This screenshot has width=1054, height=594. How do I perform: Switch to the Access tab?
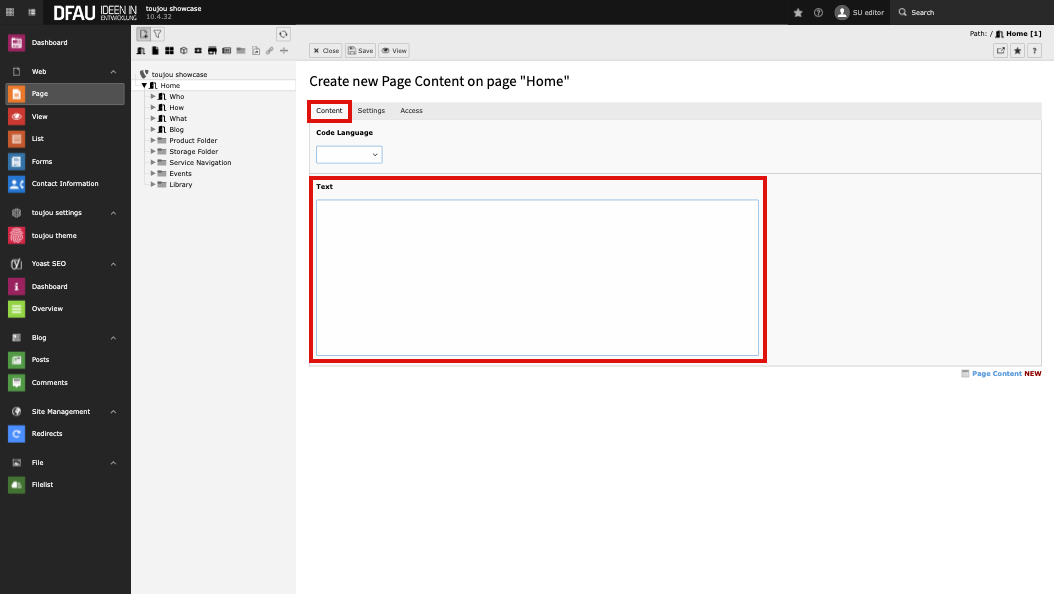pyautogui.click(x=411, y=111)
